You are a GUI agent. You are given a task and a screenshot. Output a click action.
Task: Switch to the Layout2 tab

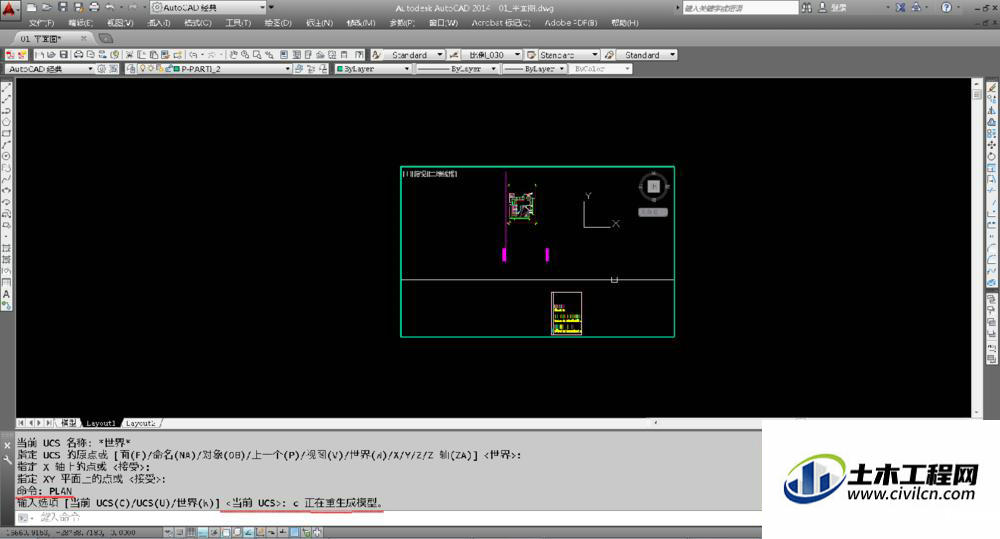[x=140, y=423]
